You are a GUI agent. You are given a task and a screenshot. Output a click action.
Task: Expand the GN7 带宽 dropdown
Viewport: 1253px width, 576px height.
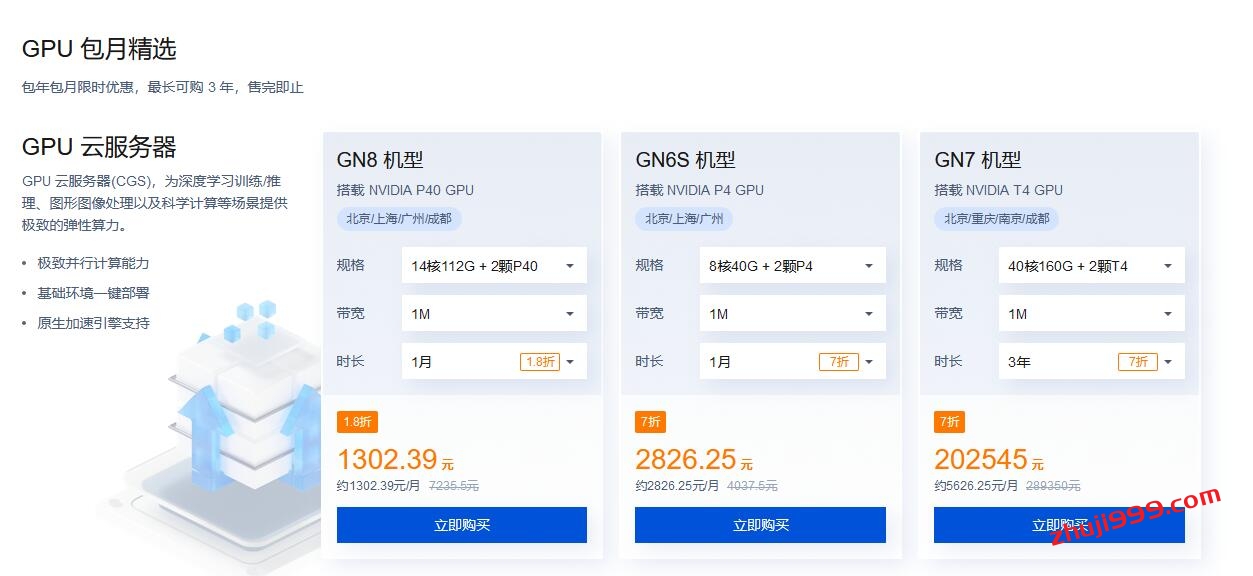pos(1091,314)
